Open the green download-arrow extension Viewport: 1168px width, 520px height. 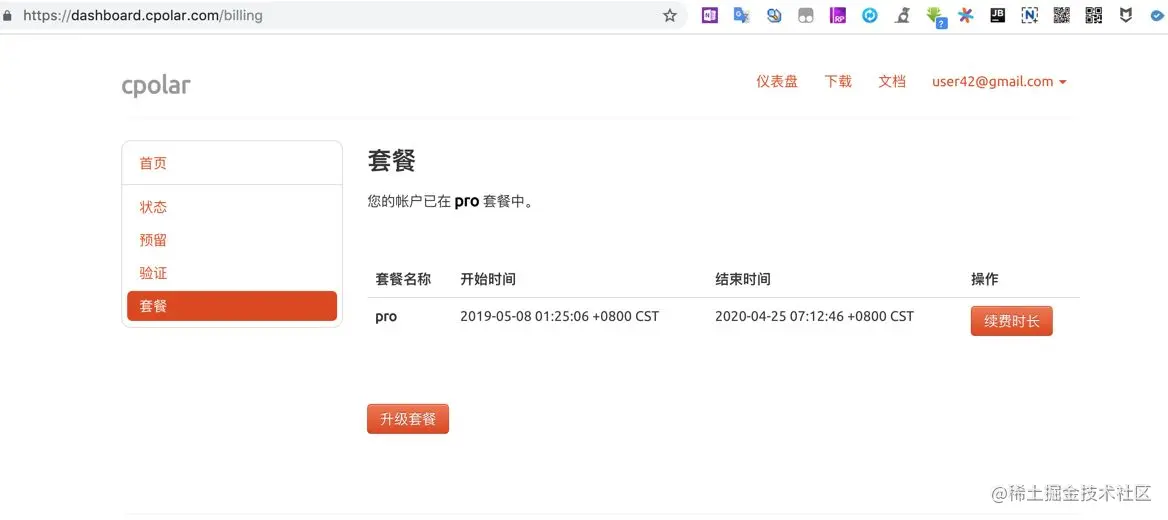936,16
